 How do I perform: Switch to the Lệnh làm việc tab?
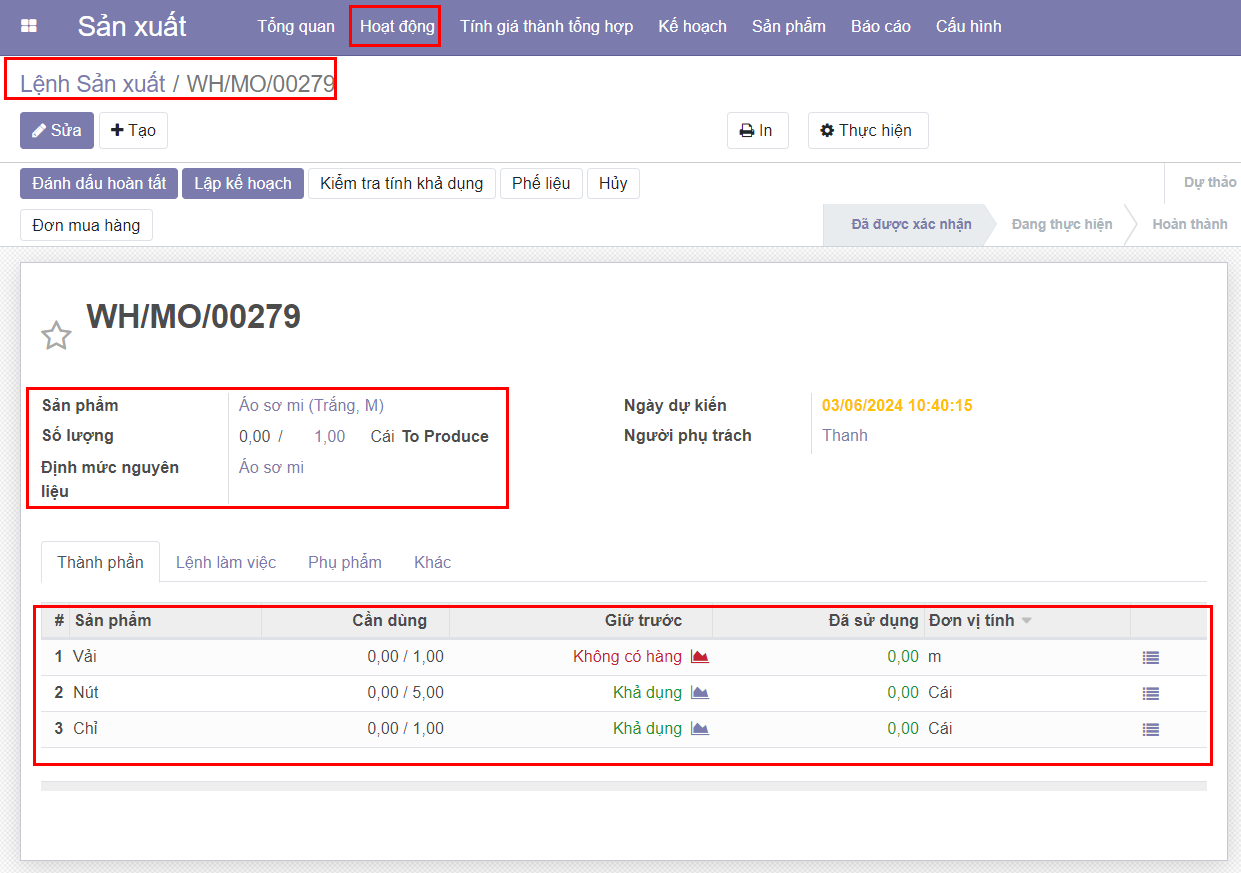(226, 562)
